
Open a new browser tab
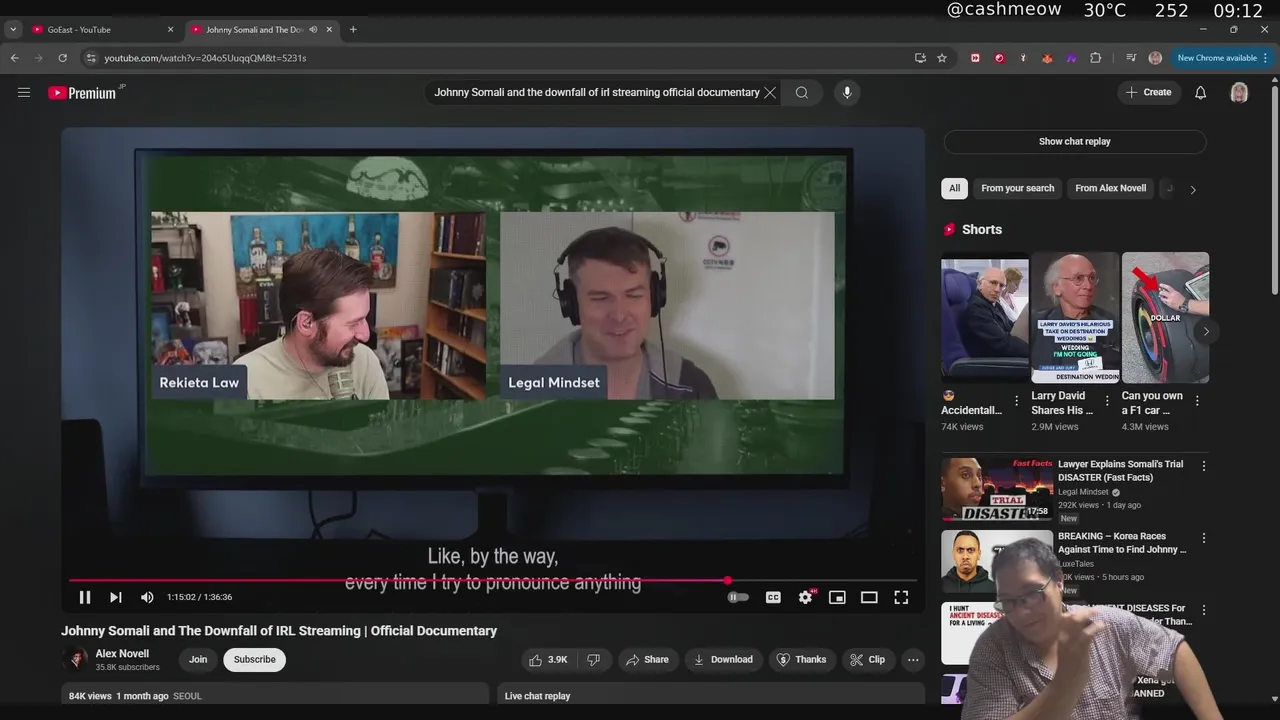(353, 30)
